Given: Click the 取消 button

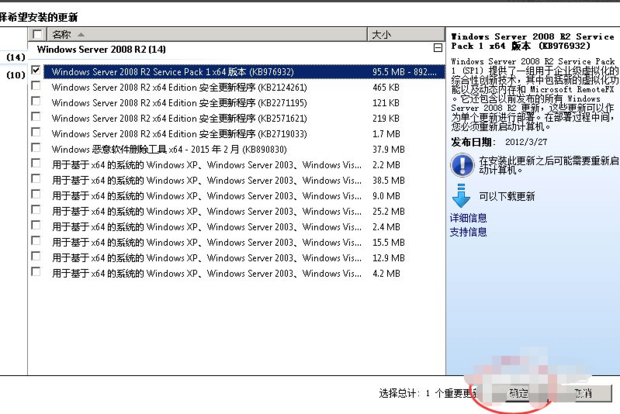Looking at the screenshot, I should click(x=583, y=393).
